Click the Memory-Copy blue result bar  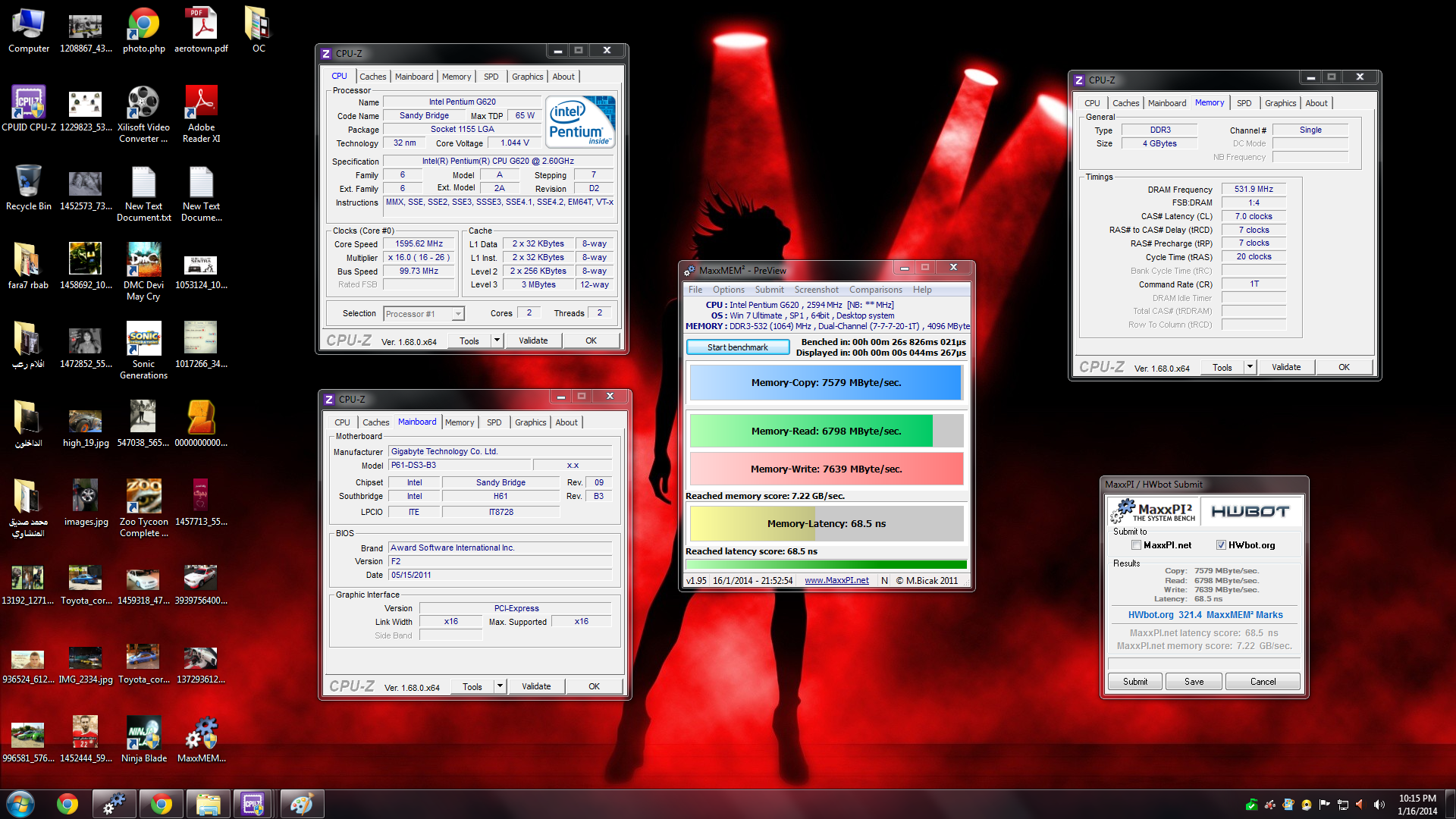coord(827,383)
